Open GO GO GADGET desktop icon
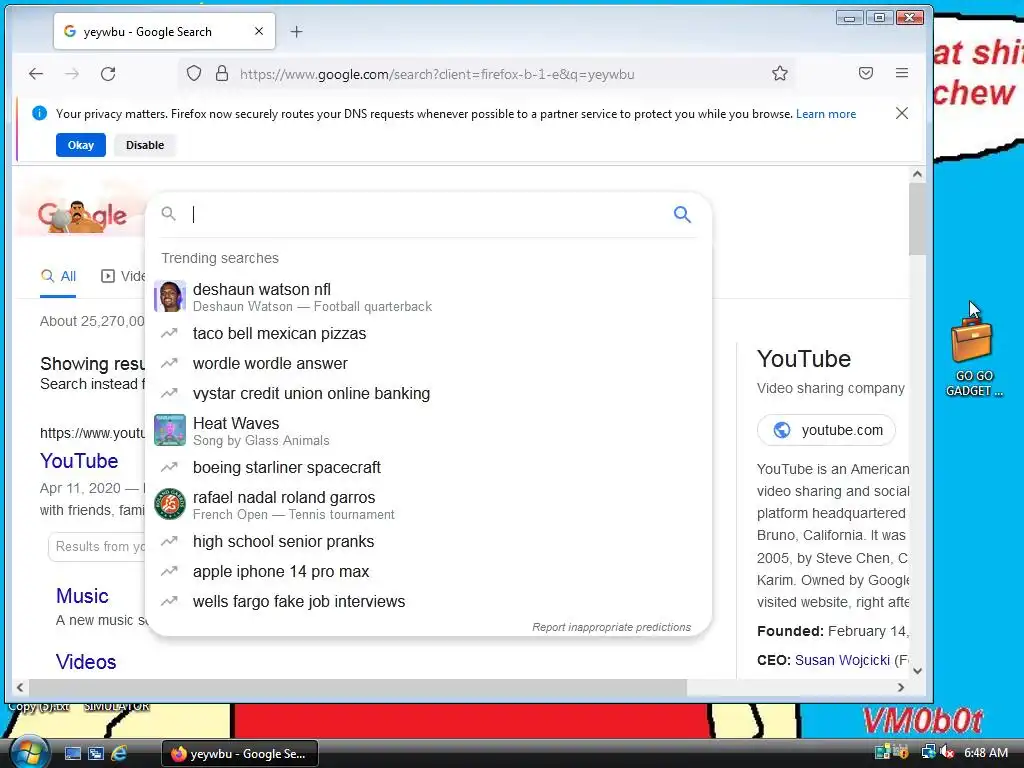1024x768 pixels. point(973,357)
